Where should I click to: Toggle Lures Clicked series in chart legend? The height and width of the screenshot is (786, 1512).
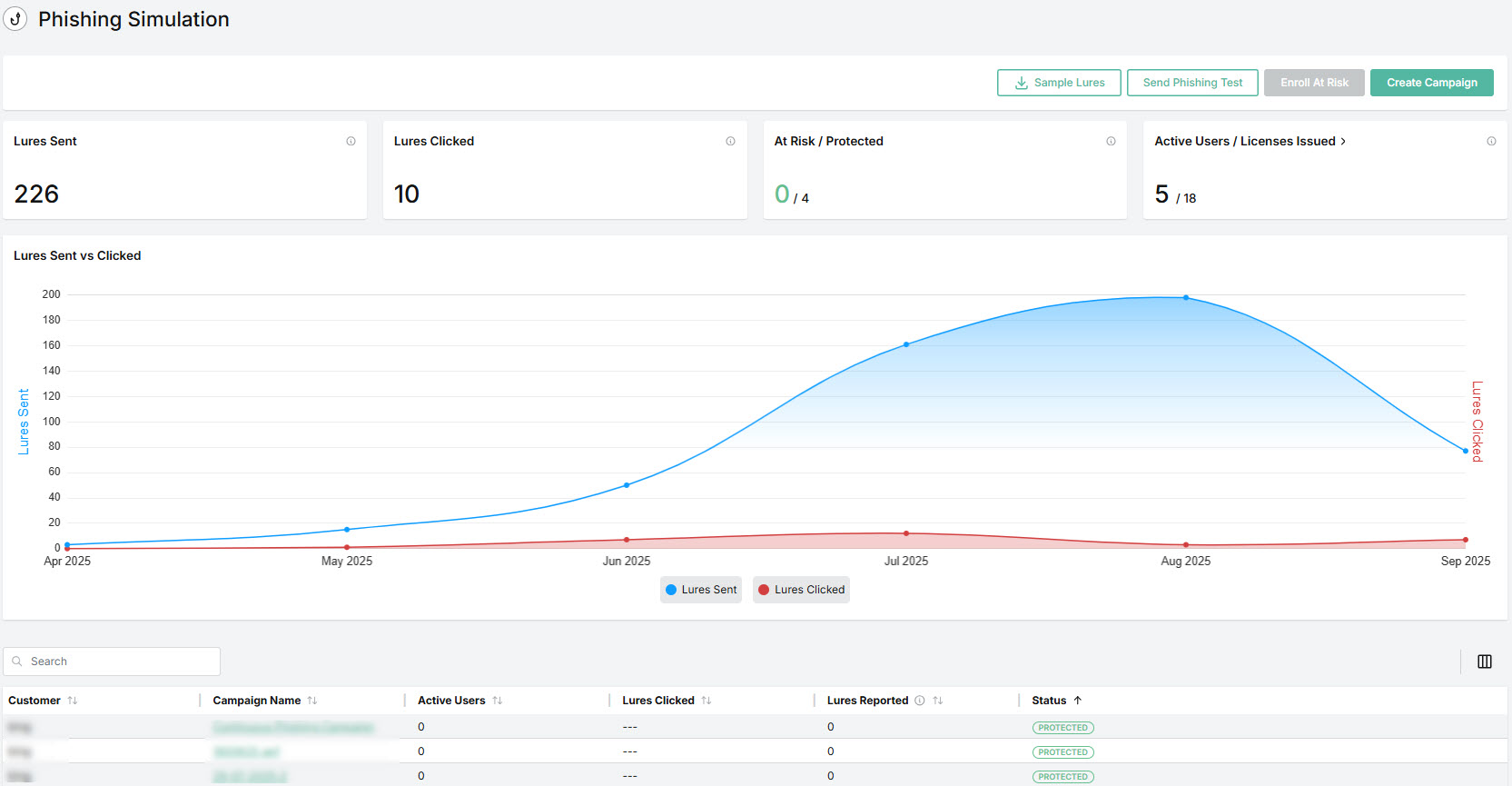[x=801, y=590]
